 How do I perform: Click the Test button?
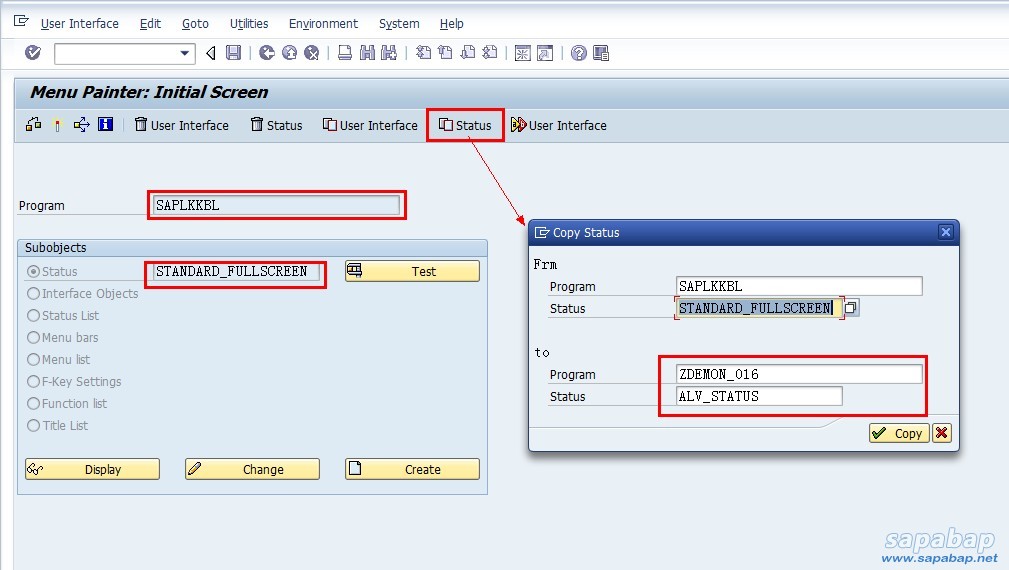[412, 272]
